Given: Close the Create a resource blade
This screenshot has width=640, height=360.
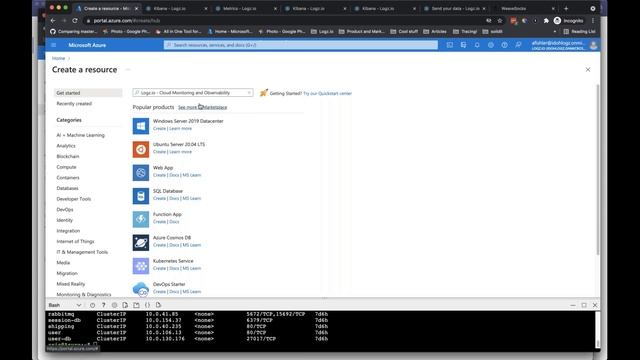Looking at the screenshot, I should click(x=588, y=70).
